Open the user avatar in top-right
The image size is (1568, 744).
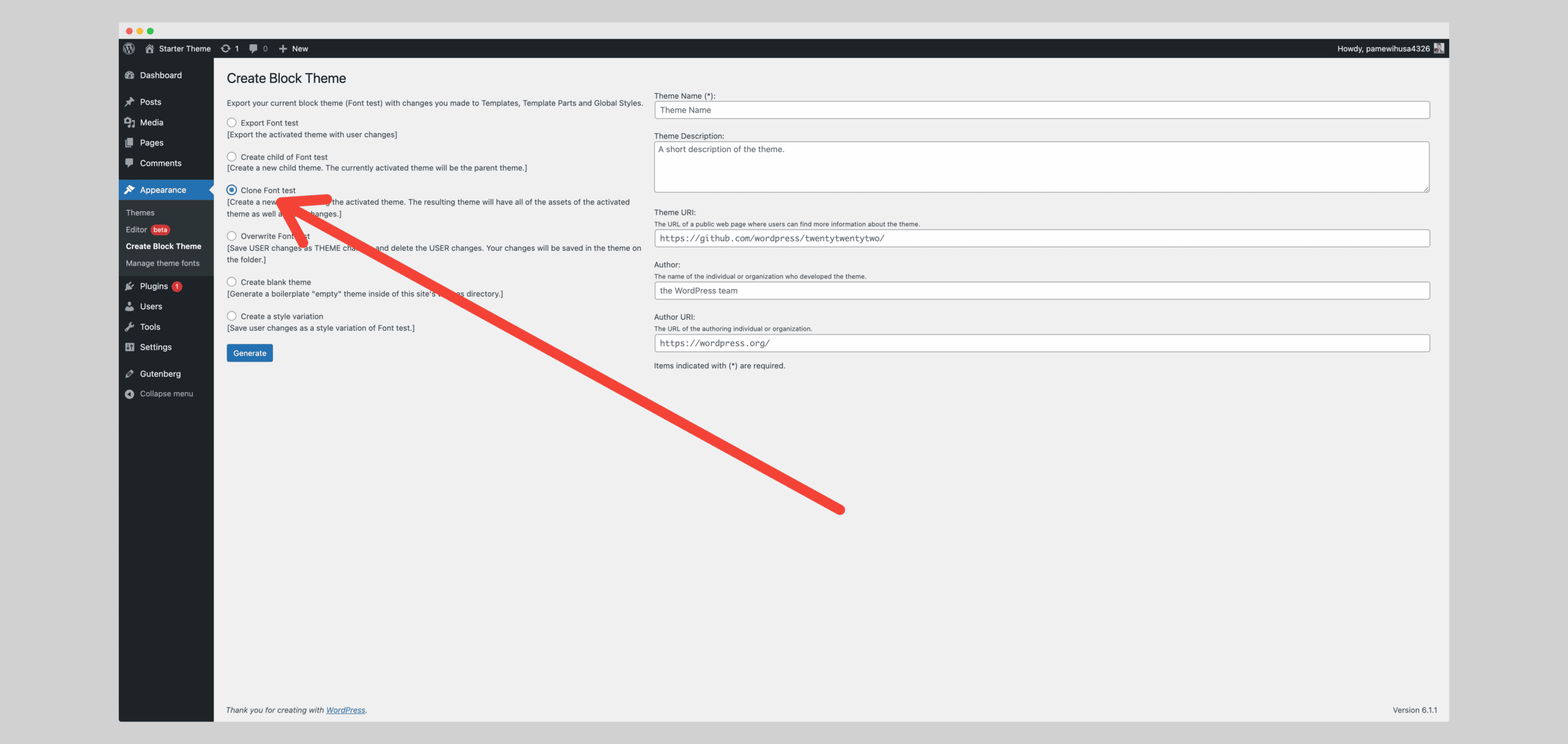pyautogui.click(x=1439, y=48)
